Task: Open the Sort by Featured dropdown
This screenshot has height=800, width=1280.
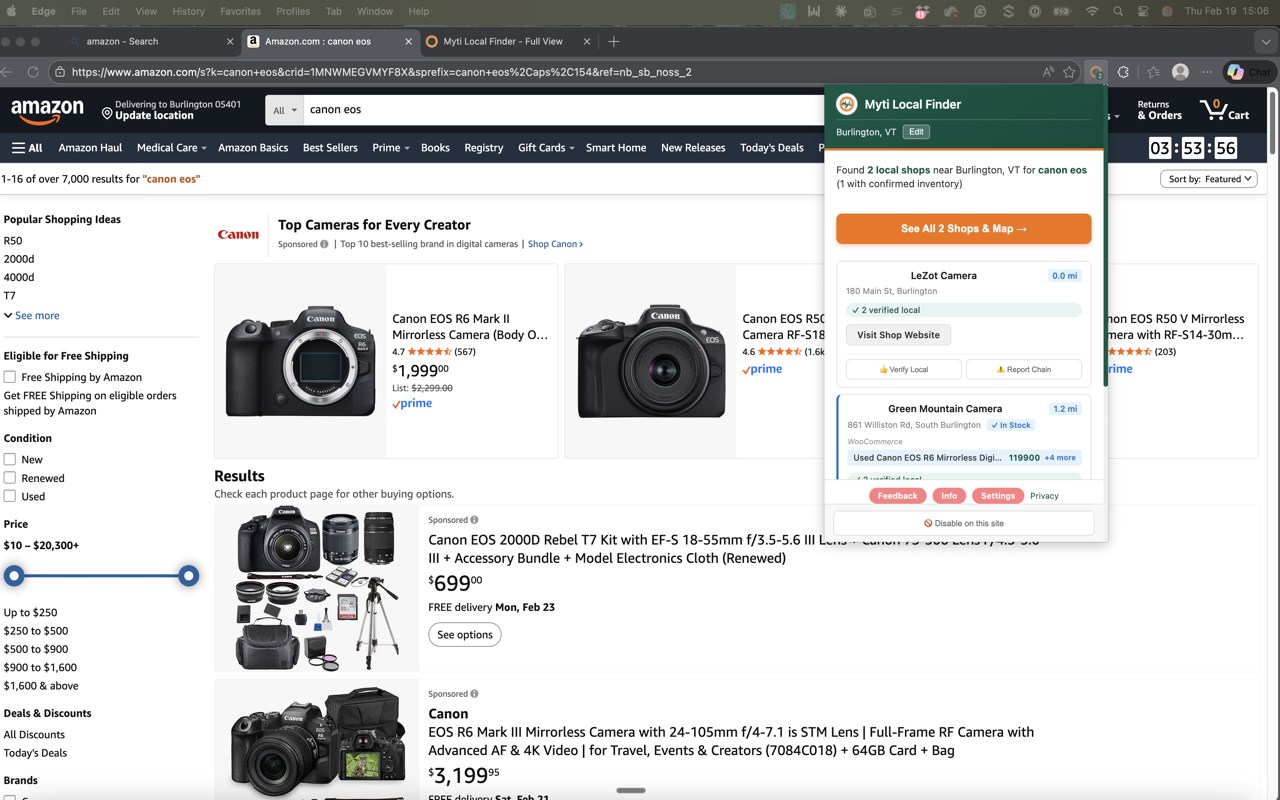Action: [1208, 179]
